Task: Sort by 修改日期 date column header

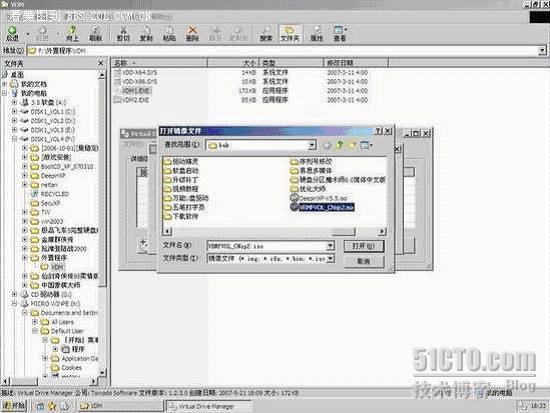Action: point(356,63)
